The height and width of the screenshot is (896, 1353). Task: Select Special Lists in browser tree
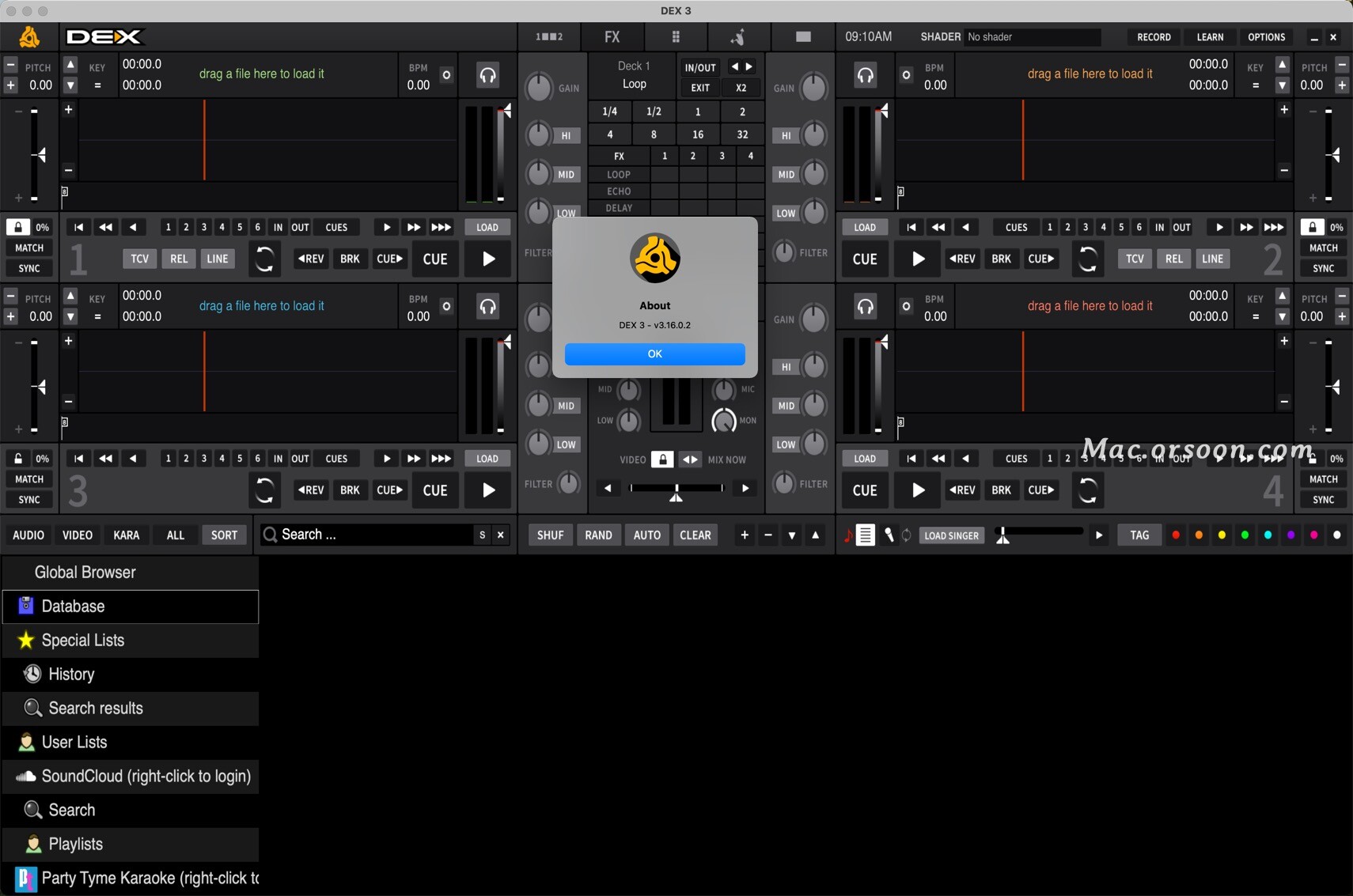click(x=131, y=641)
